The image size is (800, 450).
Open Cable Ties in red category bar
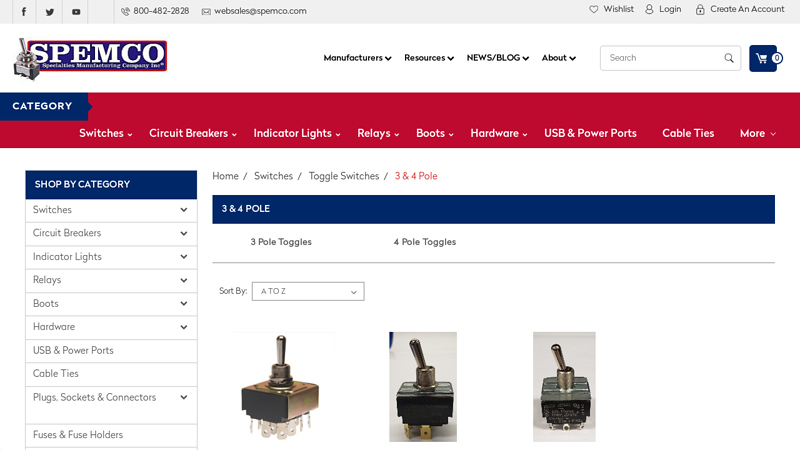688,133
